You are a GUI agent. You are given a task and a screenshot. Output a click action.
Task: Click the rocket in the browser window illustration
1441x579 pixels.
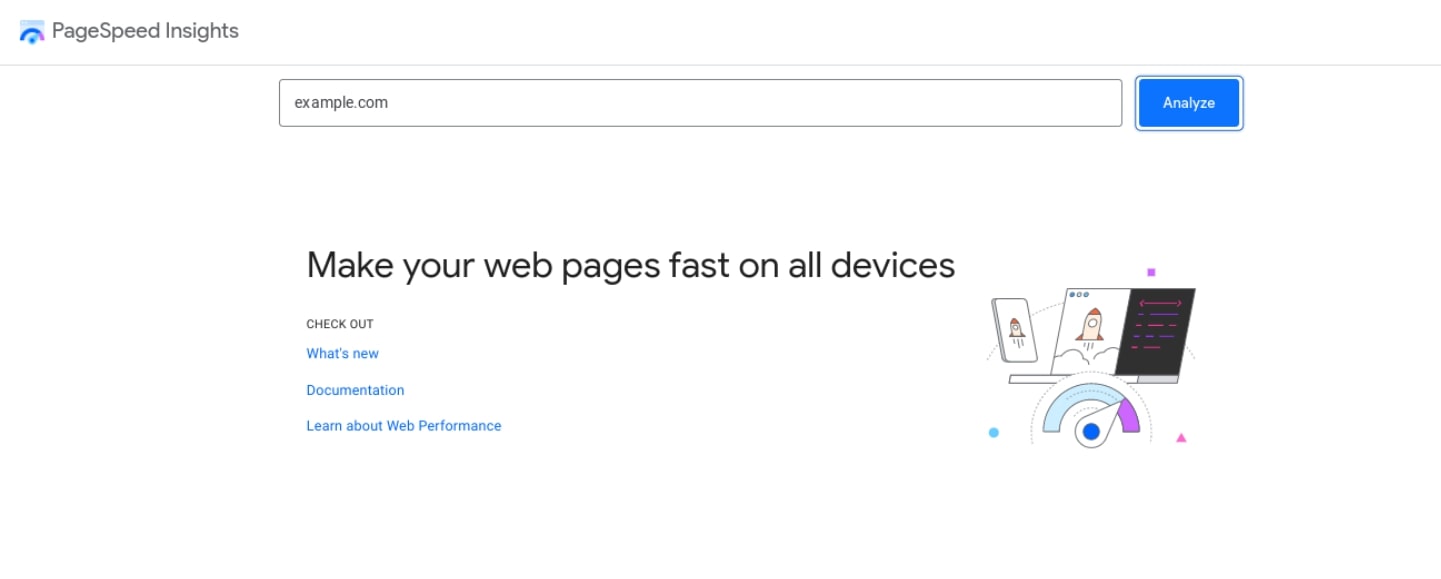[1093, 325]
